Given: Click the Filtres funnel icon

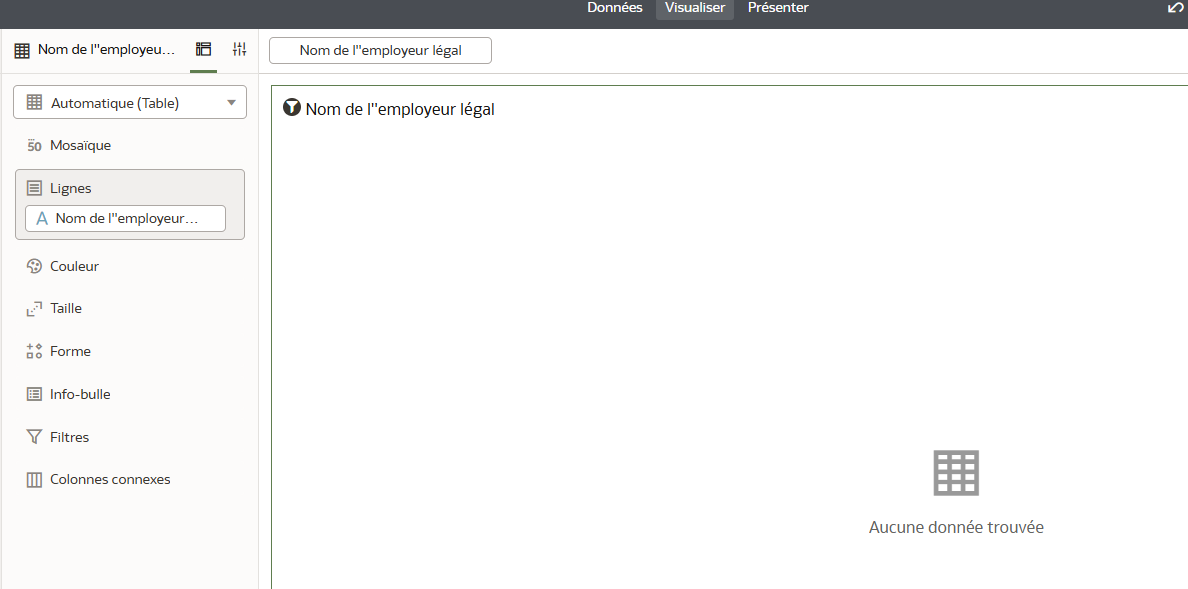Looking at the screenshot, I should [x=34, y=437].
